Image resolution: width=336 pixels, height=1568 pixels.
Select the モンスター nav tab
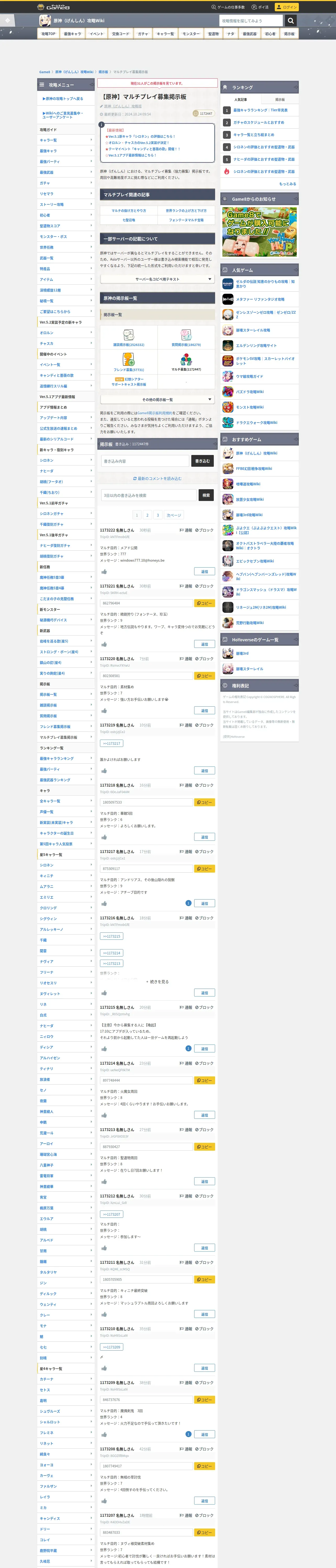click(191, 34)
